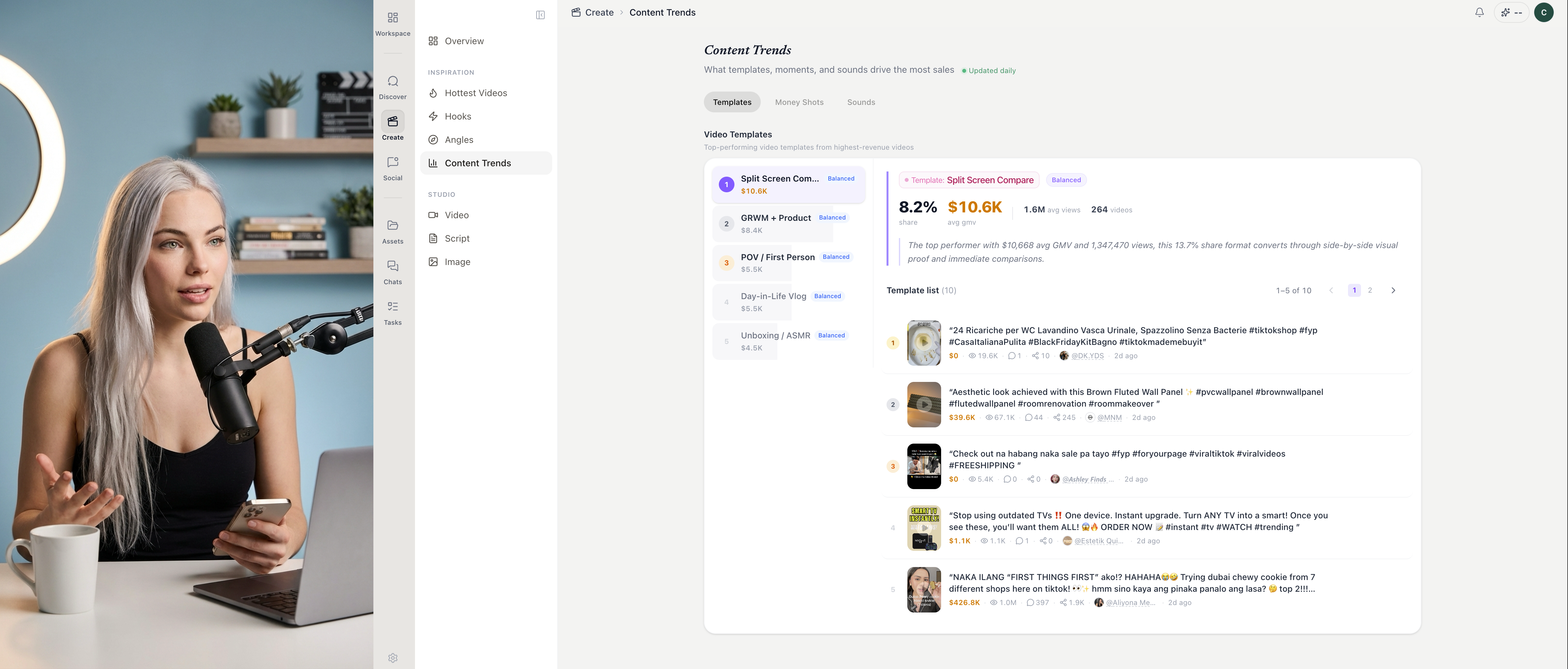Collapse the sidebar panel toggle
The image size is (1568, 669).
(x=540, y=15)
